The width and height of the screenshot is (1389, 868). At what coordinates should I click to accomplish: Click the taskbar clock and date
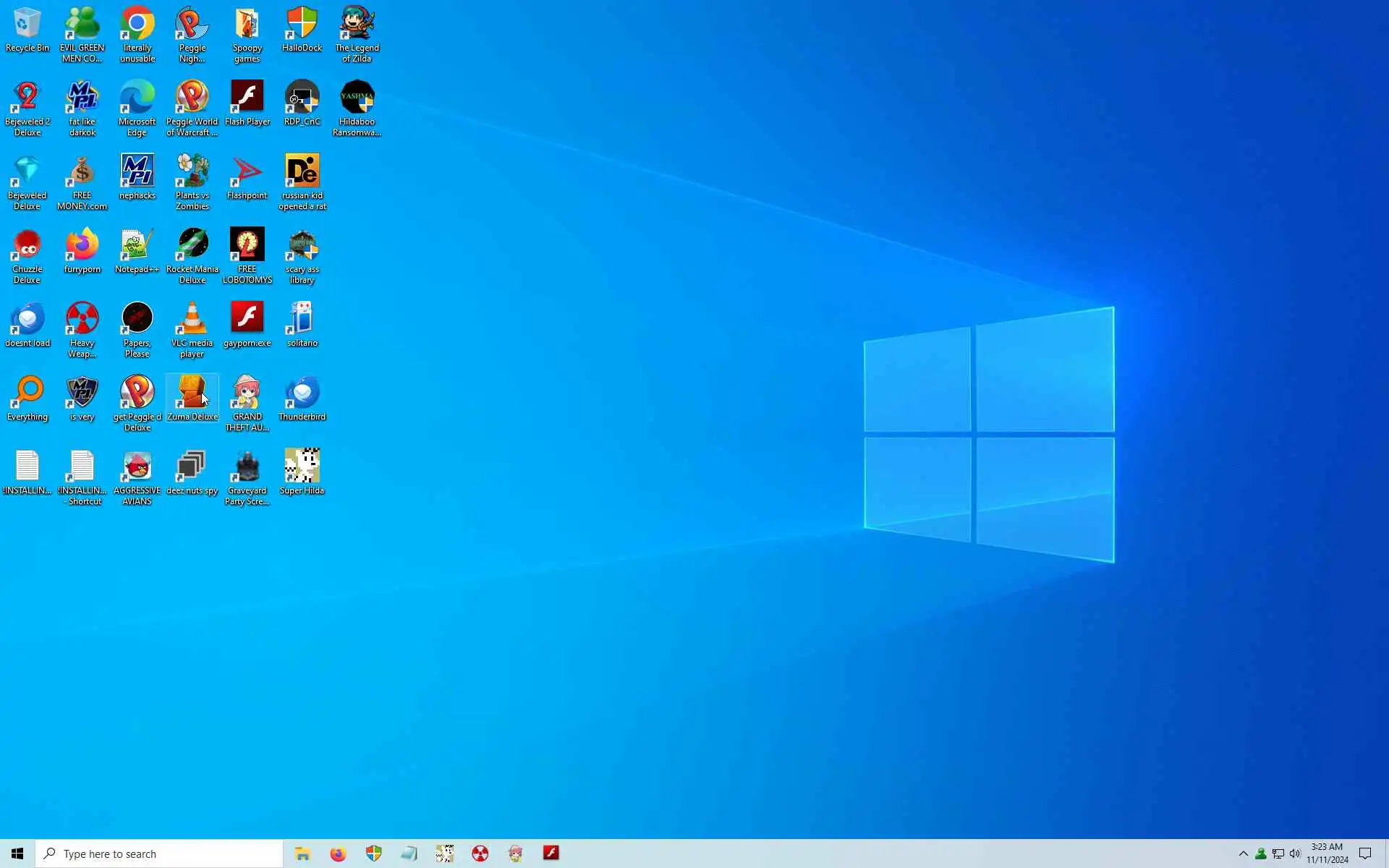click(1327, 854)
